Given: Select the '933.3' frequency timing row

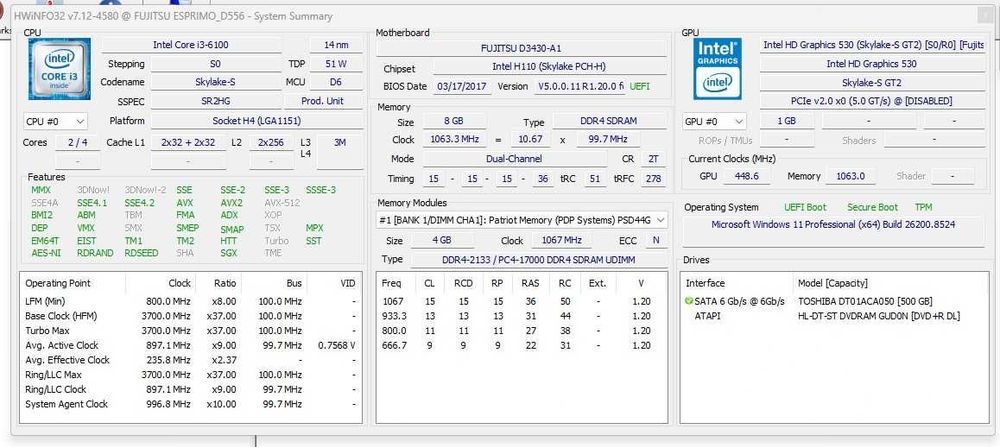Looking at the screenshot, I should [521, 316].
